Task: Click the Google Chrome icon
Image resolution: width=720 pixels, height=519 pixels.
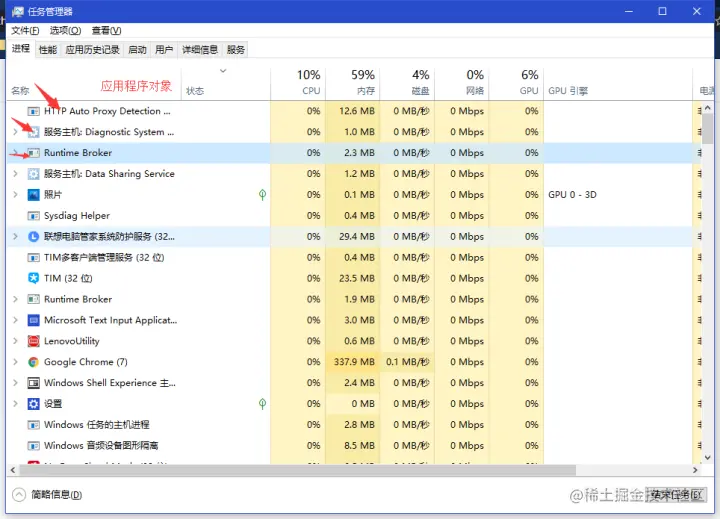Action: (x=34, y=362)
